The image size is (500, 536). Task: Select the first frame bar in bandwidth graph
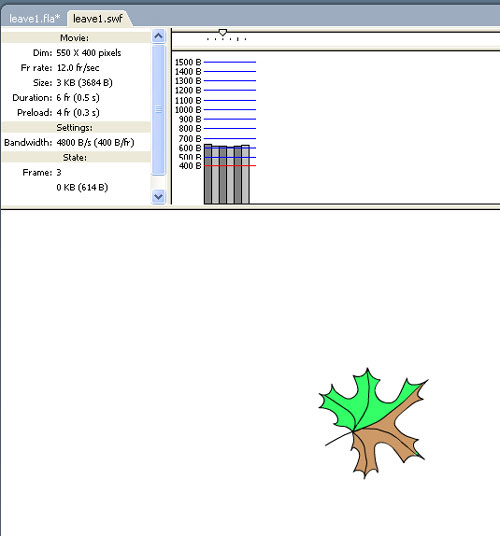pos(208,174)
